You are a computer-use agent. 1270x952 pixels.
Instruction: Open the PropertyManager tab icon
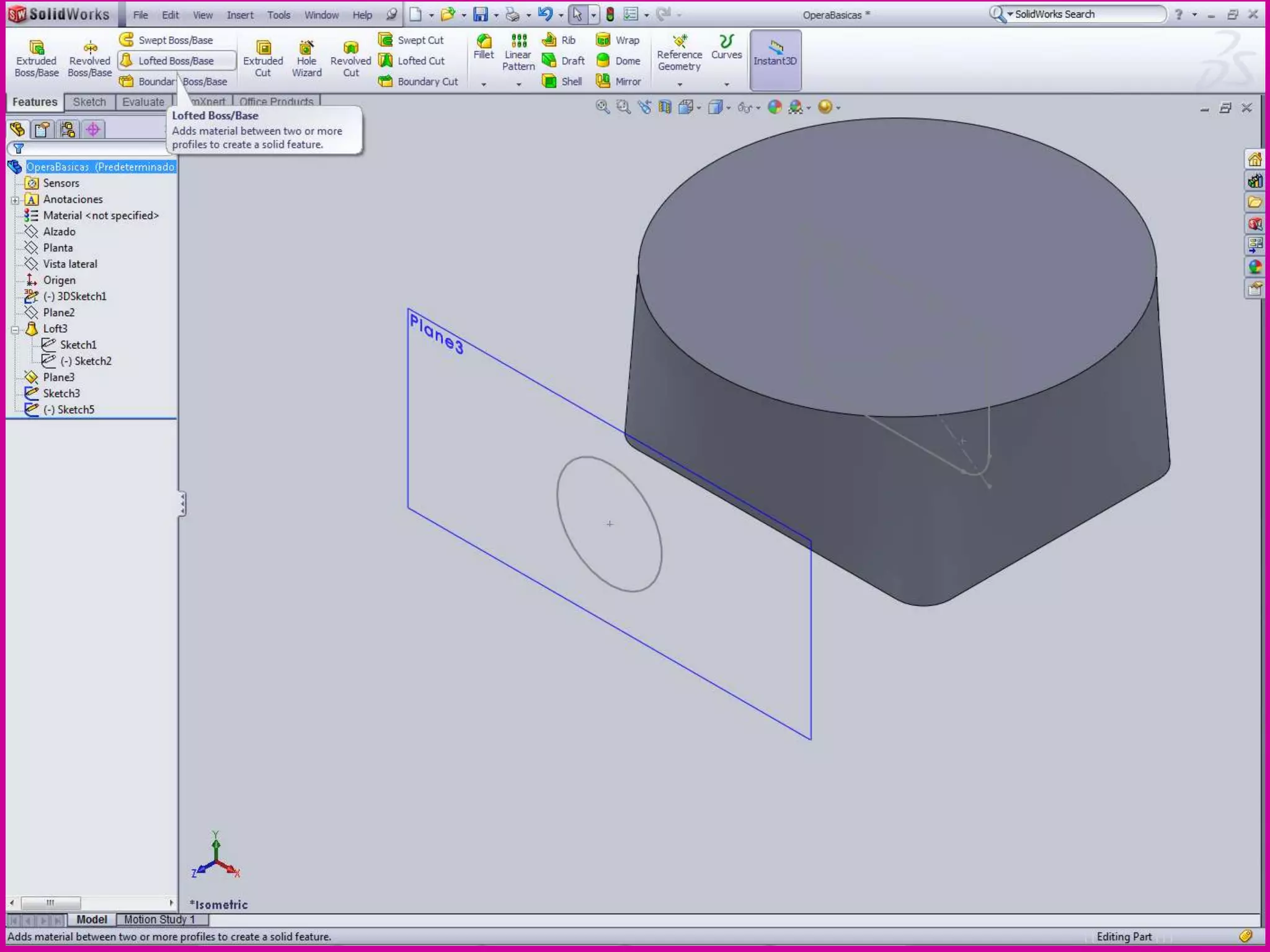coord(42,130)
